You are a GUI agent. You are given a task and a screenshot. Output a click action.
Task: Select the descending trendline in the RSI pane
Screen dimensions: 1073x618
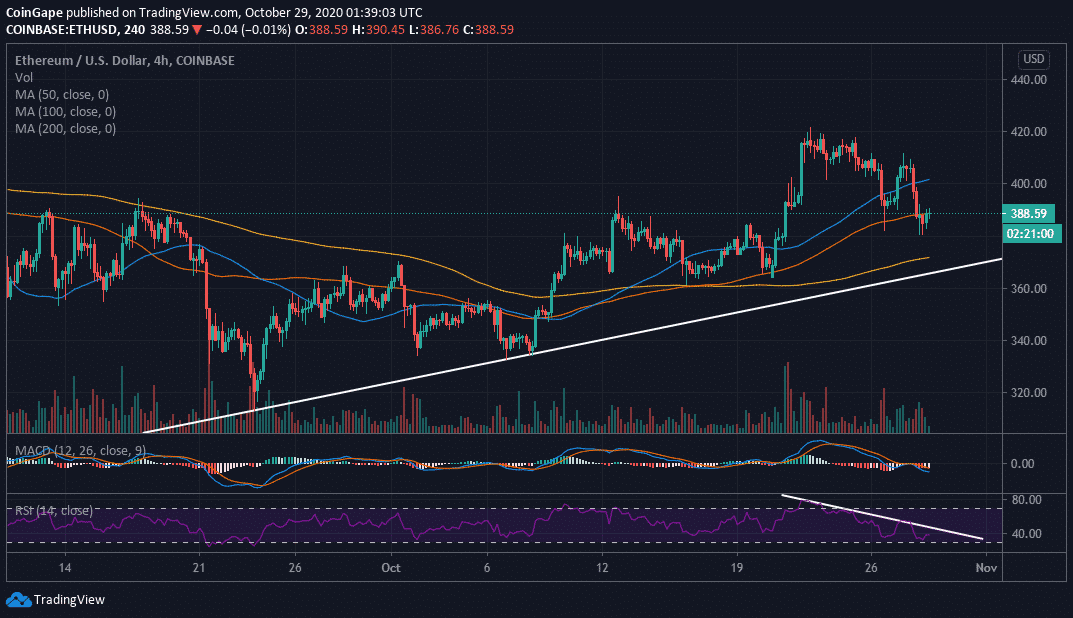pos(880,518)
